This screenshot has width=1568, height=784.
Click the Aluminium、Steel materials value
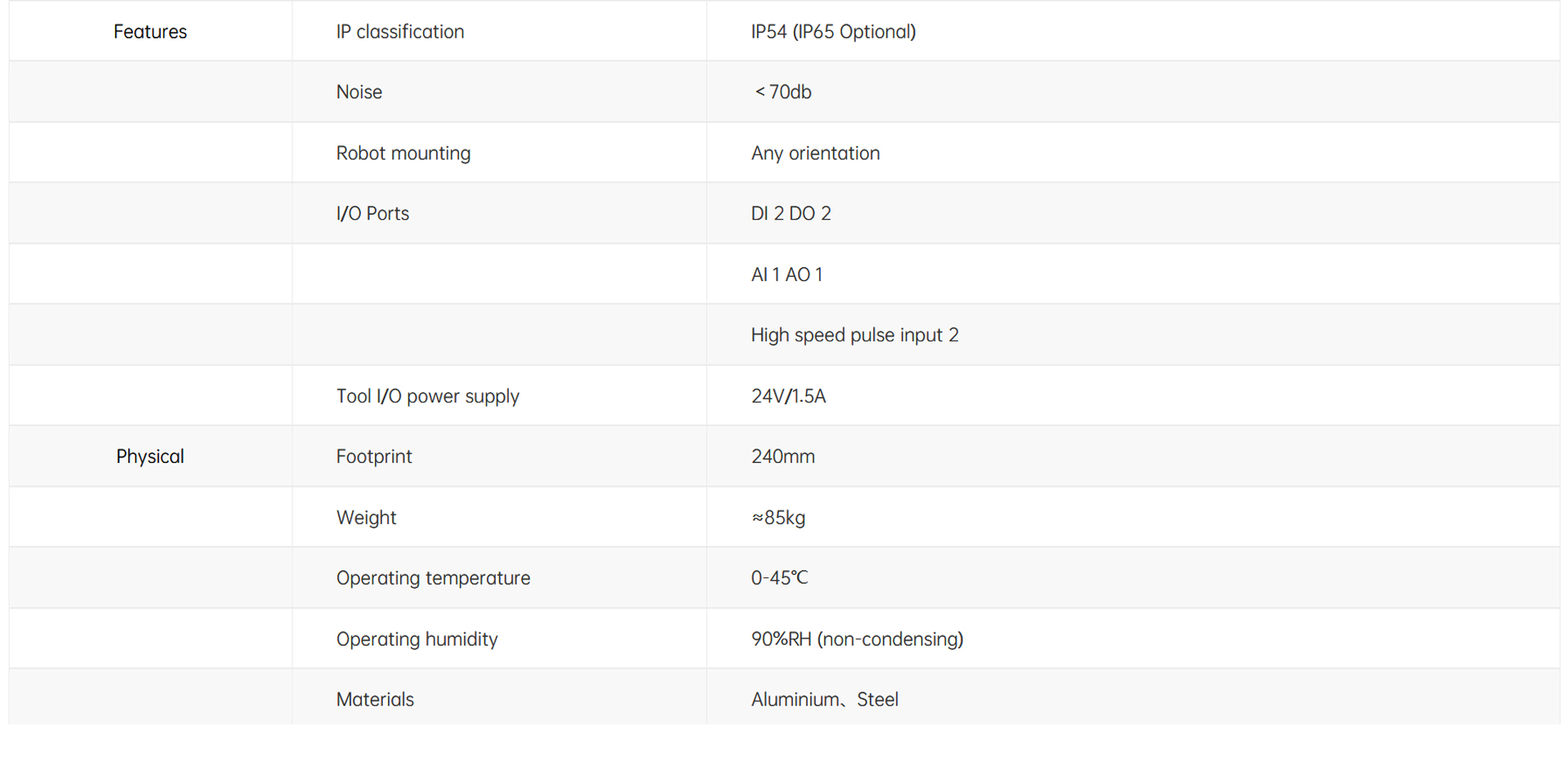click(824, 700)
